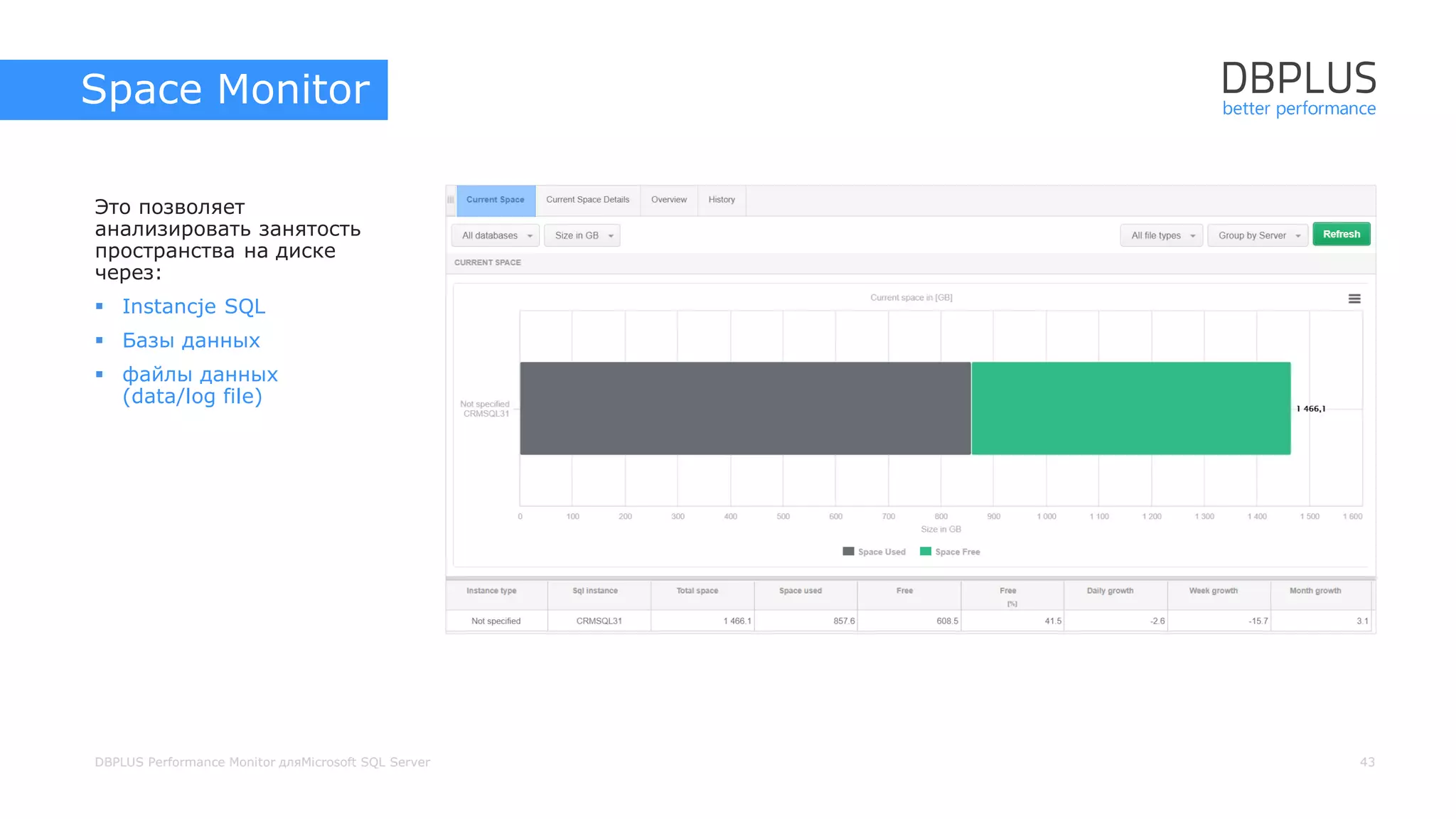Open the All databases dropdown
The width and height of the screenshot is (1456, 819).
496,235
